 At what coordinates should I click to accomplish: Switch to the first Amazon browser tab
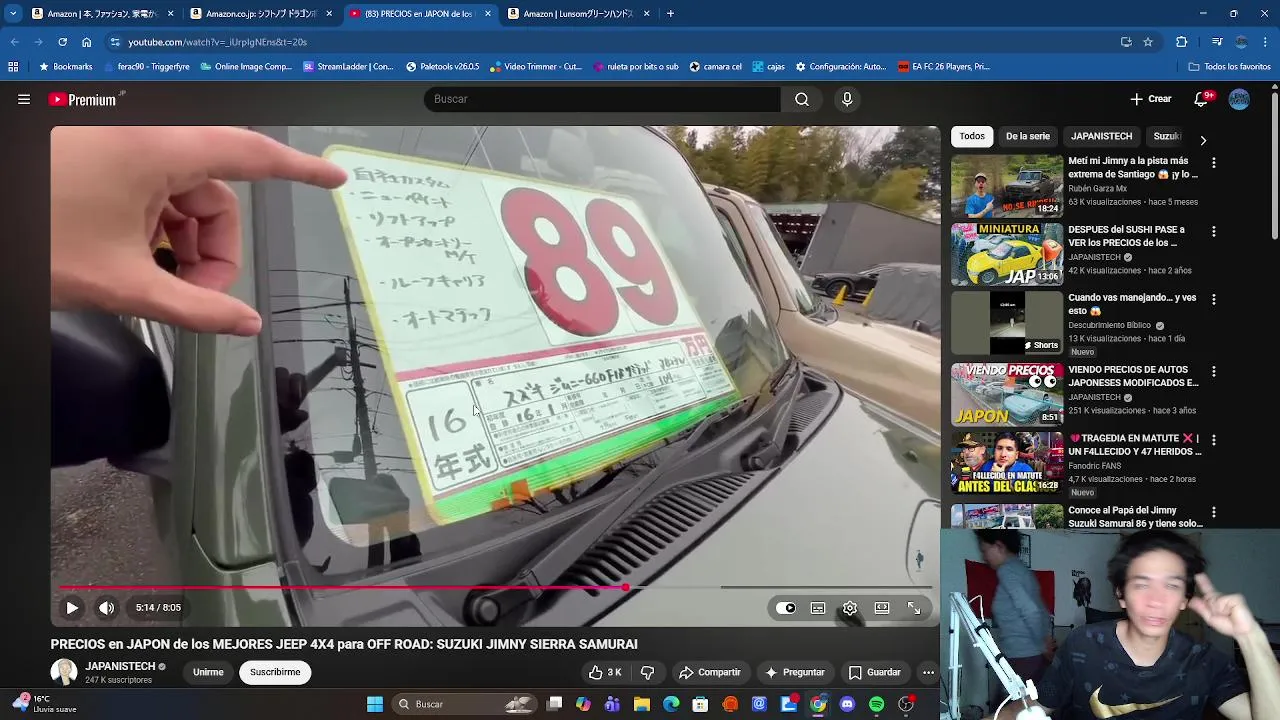click(102, 14)
